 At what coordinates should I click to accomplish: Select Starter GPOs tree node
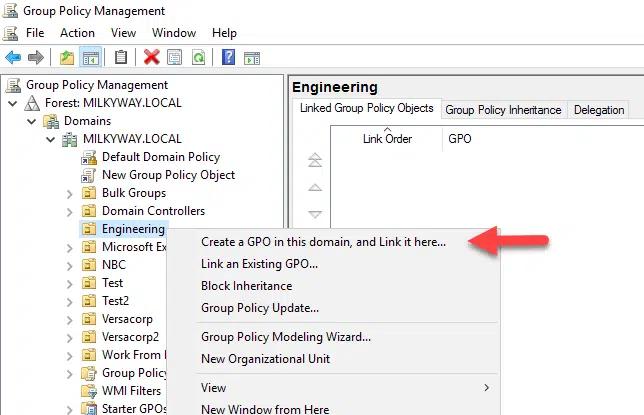point(134,409)
